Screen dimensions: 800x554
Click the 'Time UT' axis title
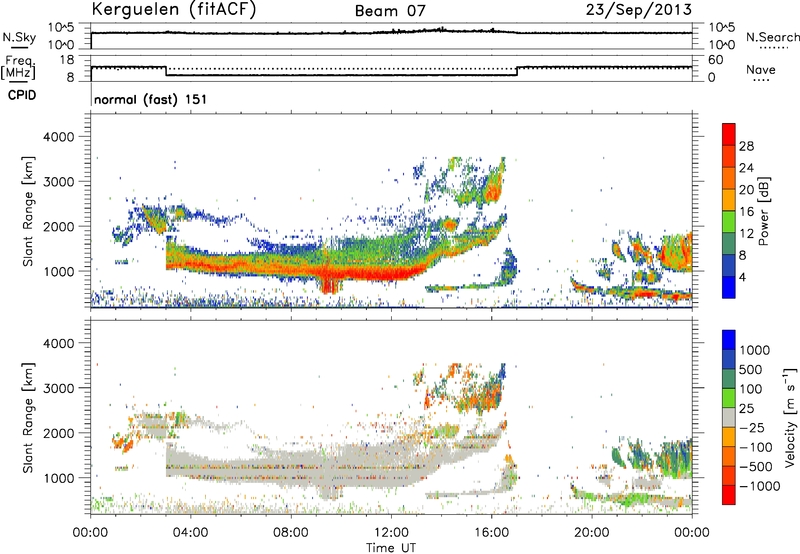(x=391, y=548)
